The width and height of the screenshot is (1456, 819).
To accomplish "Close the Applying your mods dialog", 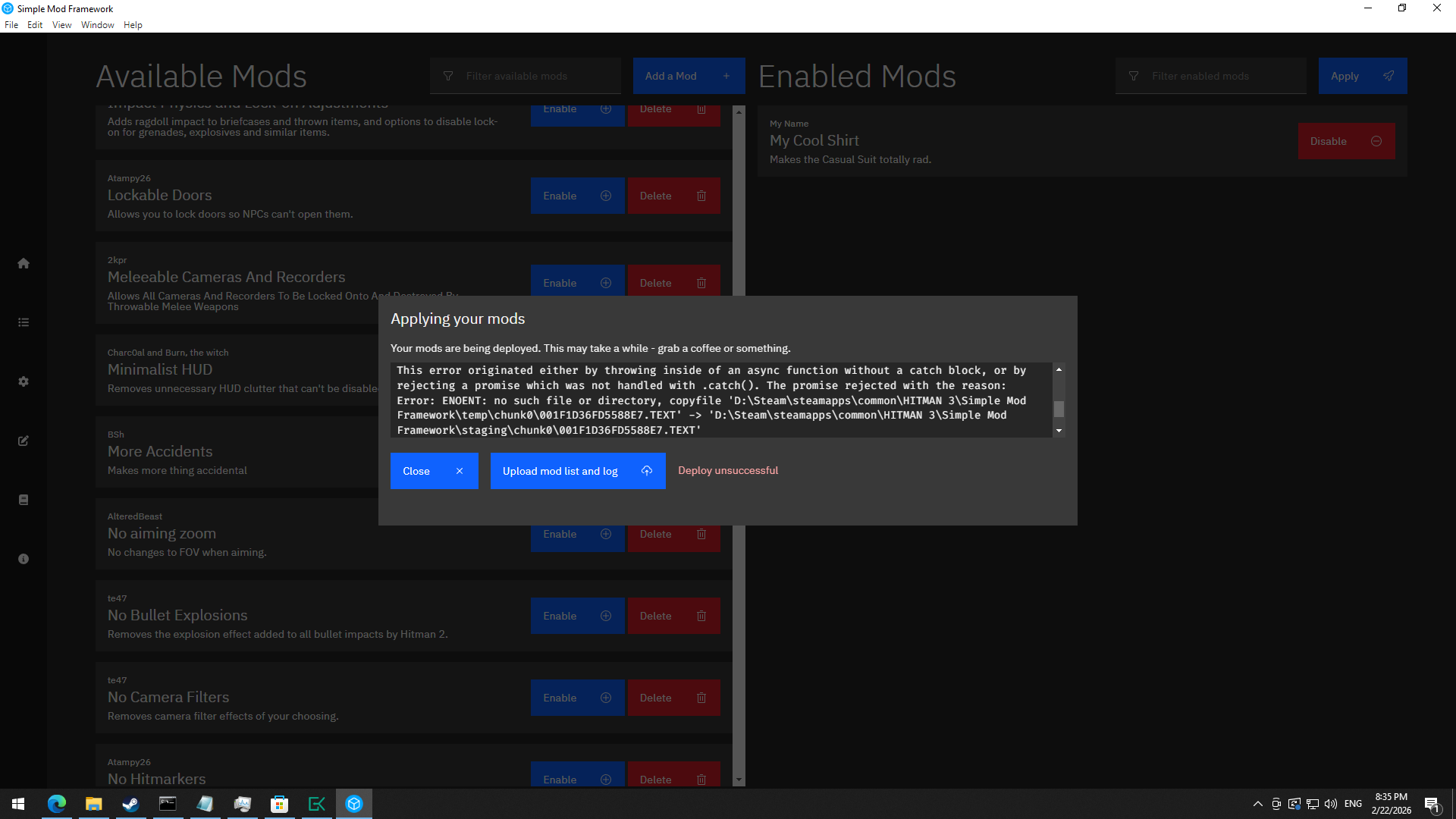I will coord(434,471).
